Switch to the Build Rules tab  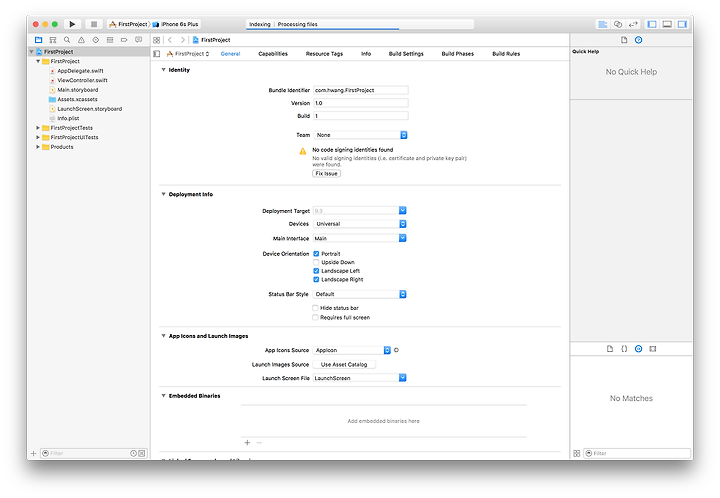(506, 54)
